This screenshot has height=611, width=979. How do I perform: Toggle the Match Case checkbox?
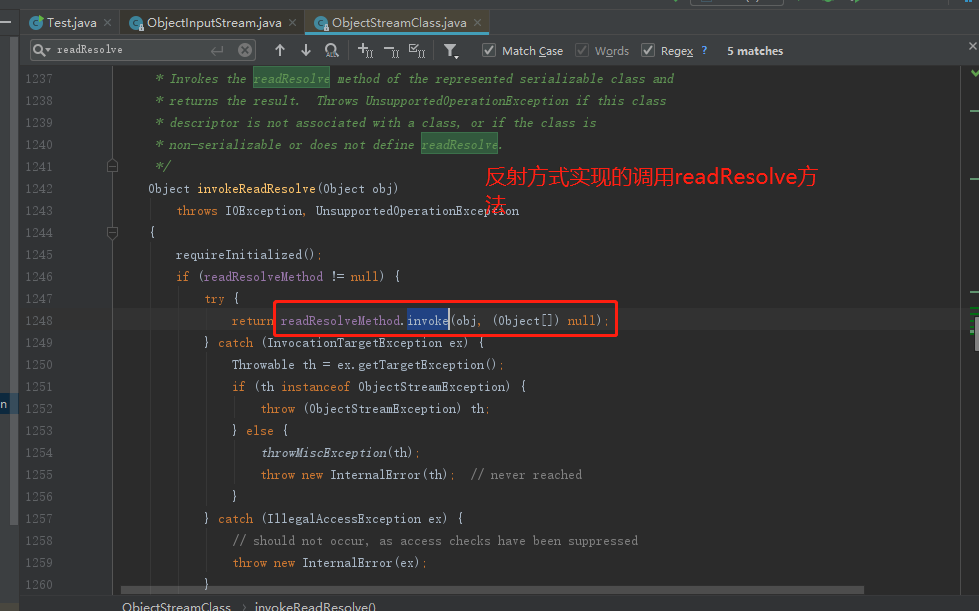coord(490,51)
